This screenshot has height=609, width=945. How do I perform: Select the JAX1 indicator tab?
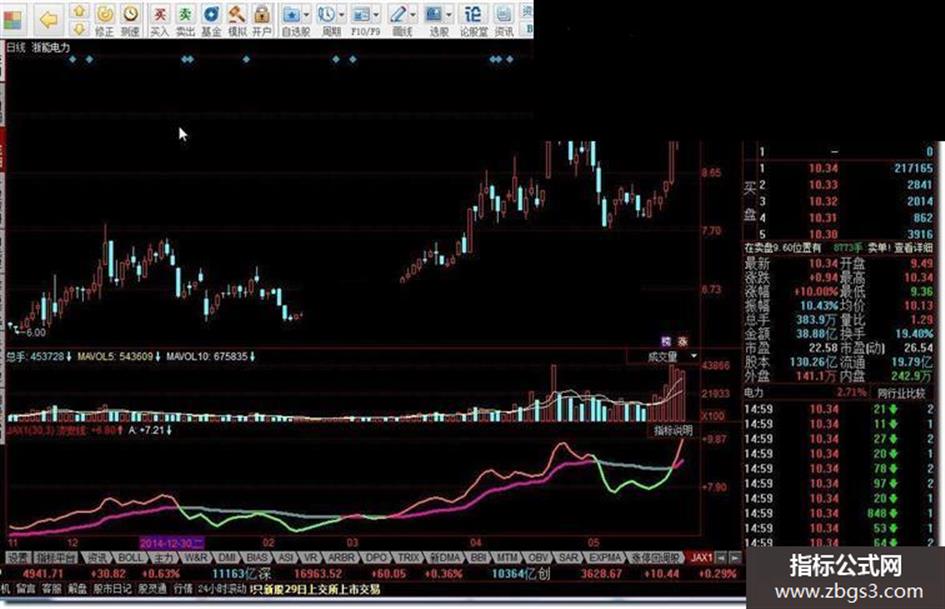pyautogui.click(x=702, y=558)
